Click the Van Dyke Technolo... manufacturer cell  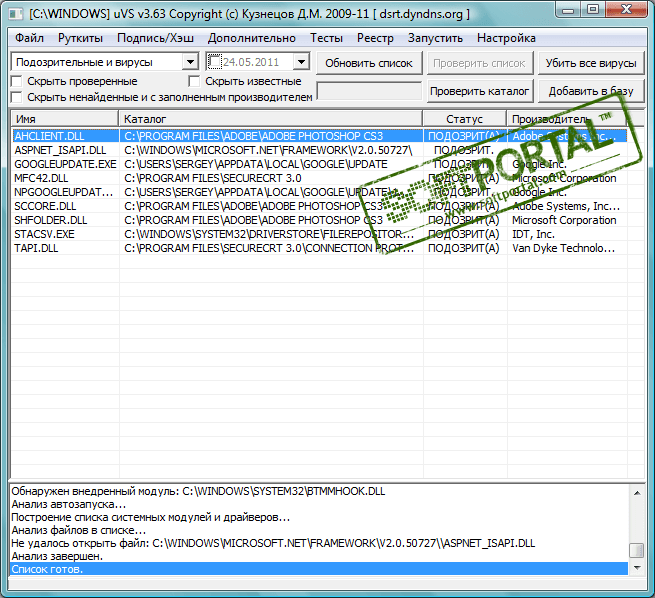(x=567, y=248)
